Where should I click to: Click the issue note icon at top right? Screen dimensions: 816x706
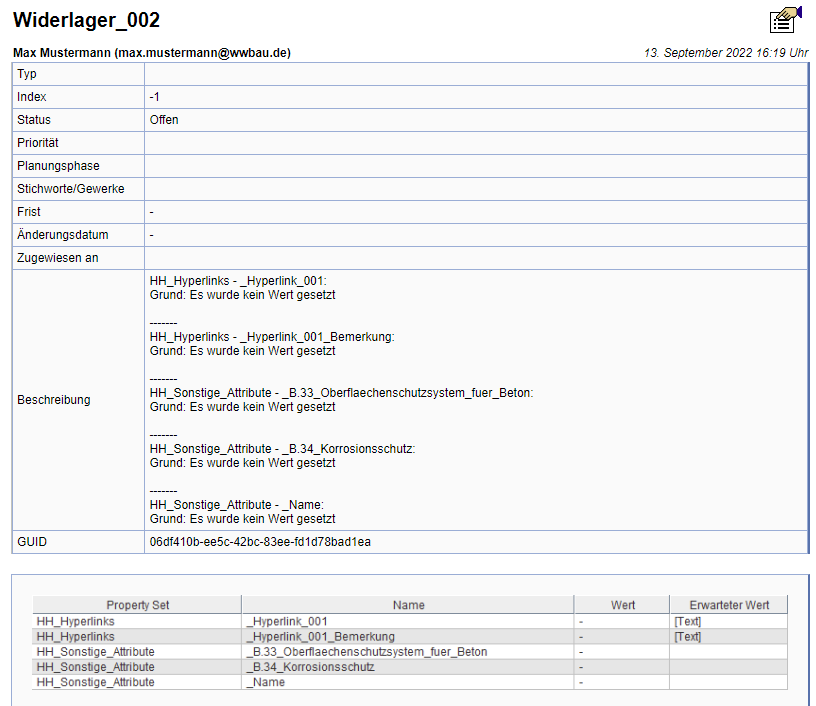785,20
